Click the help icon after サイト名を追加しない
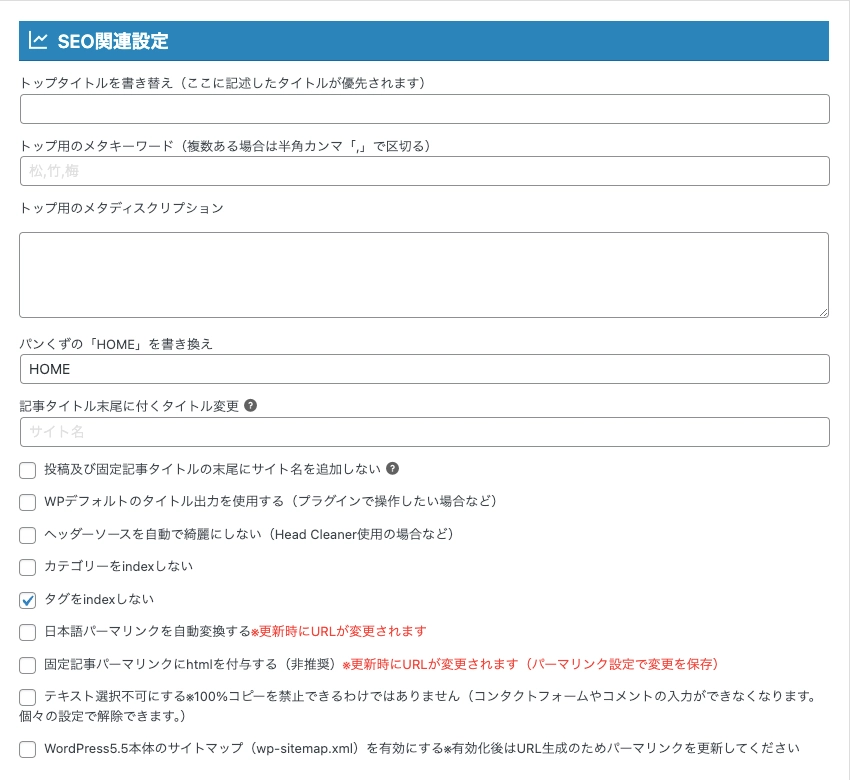Viewport: 850px width, 780px height. click(x=392, y=468)
